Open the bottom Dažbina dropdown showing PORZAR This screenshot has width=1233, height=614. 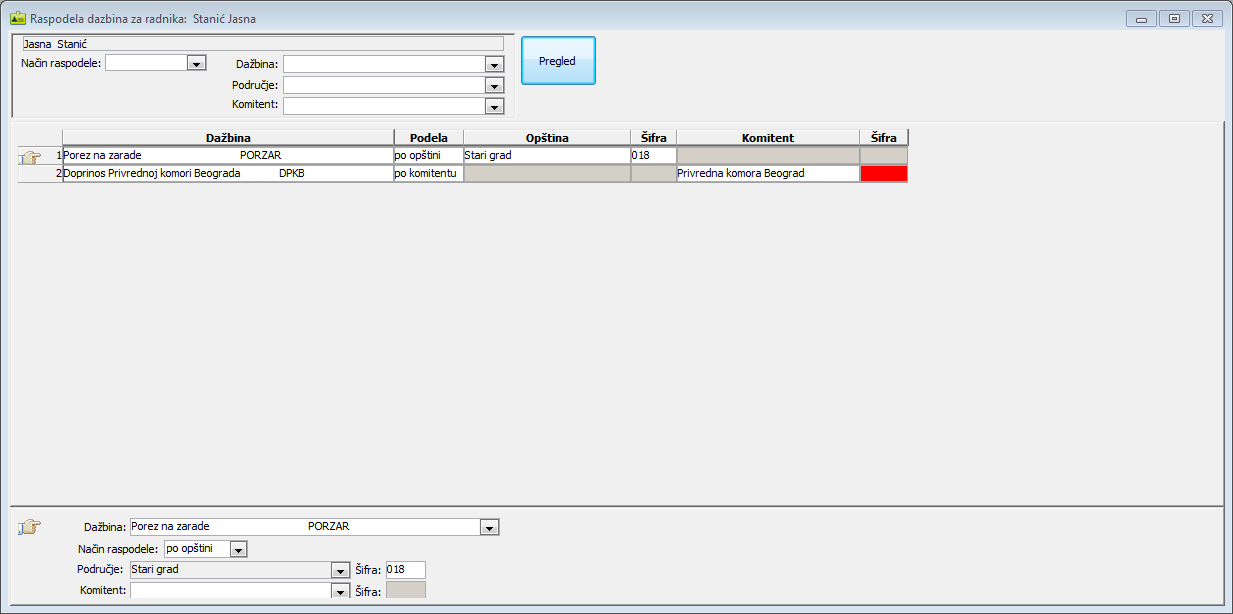point(488,527)
